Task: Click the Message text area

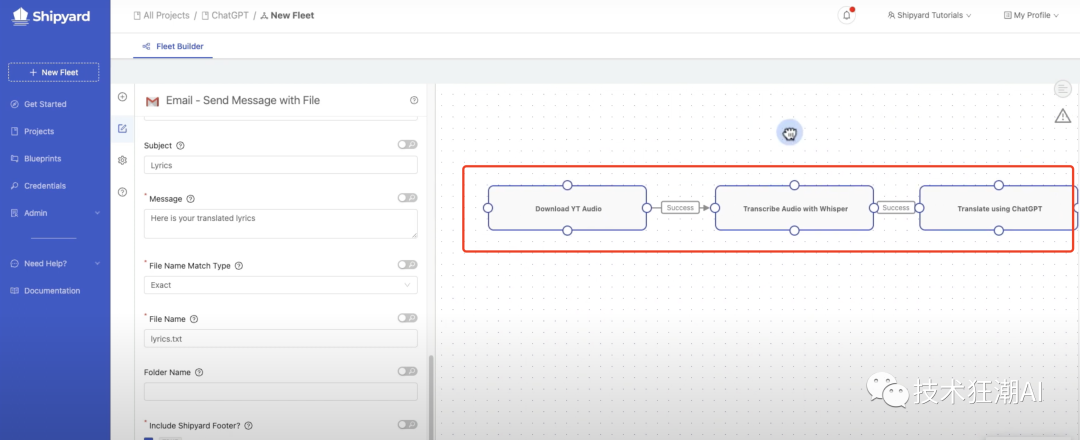Action: 280,223
